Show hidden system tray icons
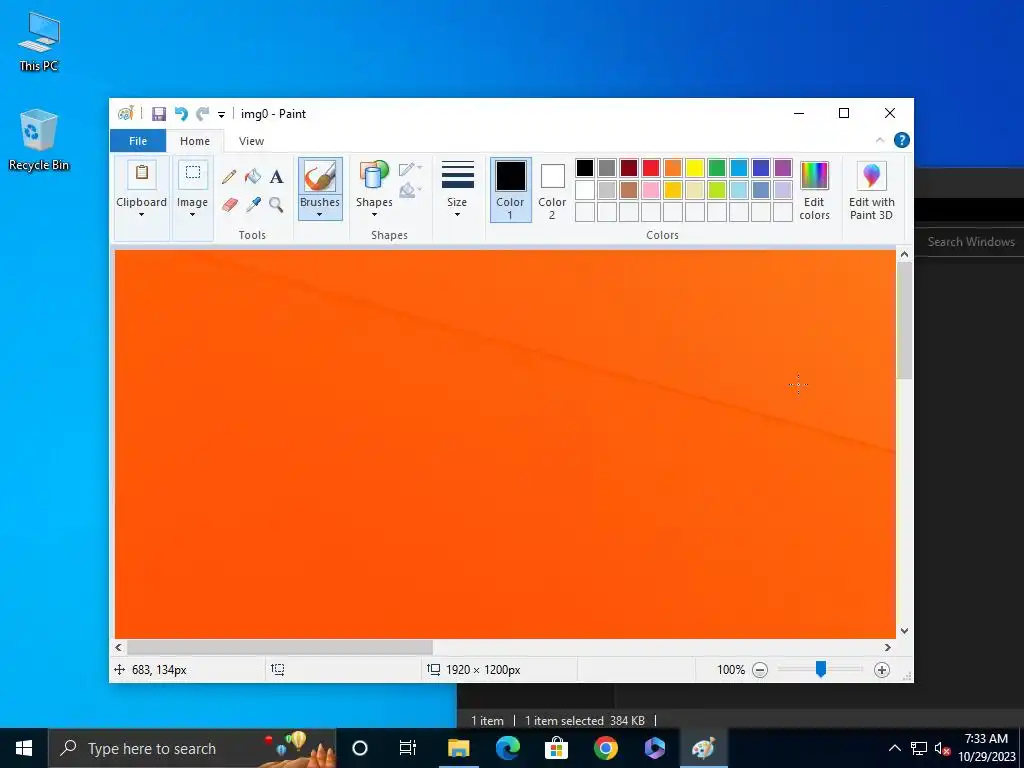The width and height of the screenshot is (1024, 768). (895, 748)
